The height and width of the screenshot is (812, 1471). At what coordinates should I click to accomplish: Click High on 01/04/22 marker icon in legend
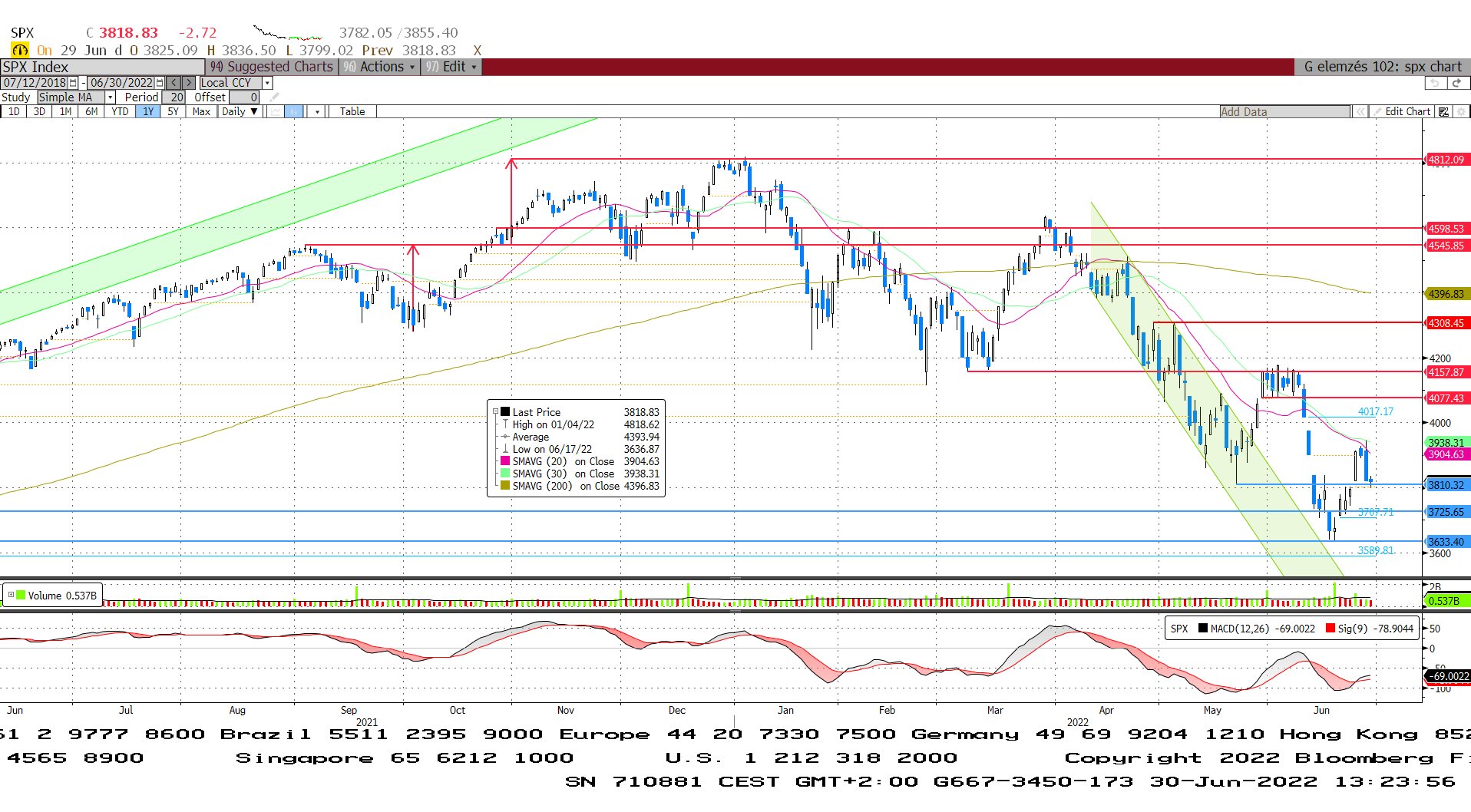(x=505, y=424)
